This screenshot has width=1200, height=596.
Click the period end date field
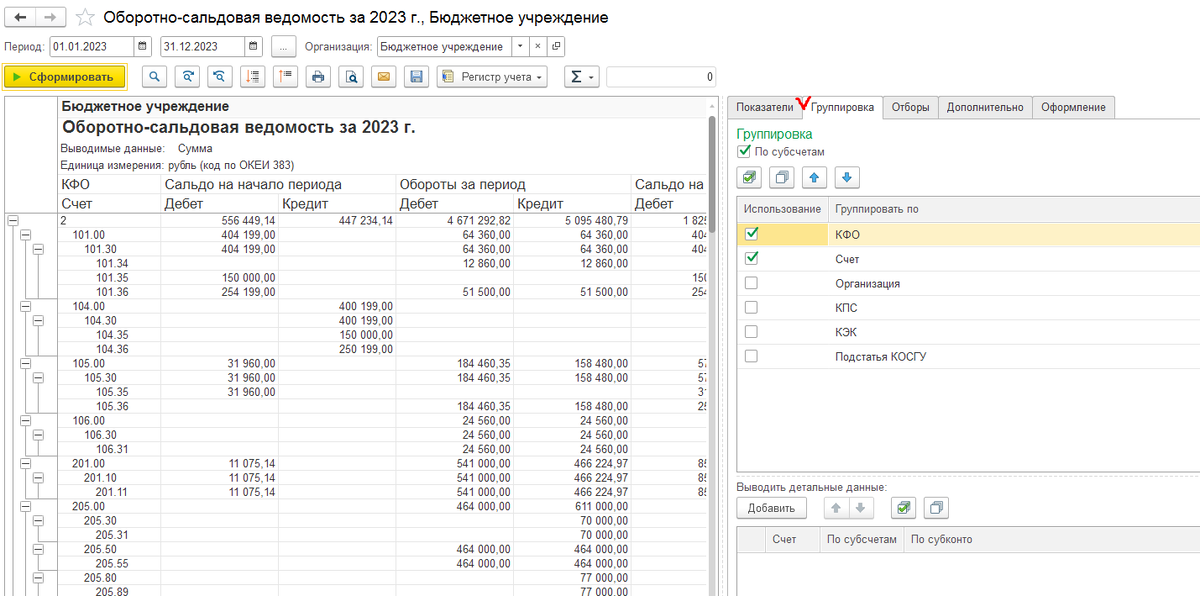(x=202, y=47)
